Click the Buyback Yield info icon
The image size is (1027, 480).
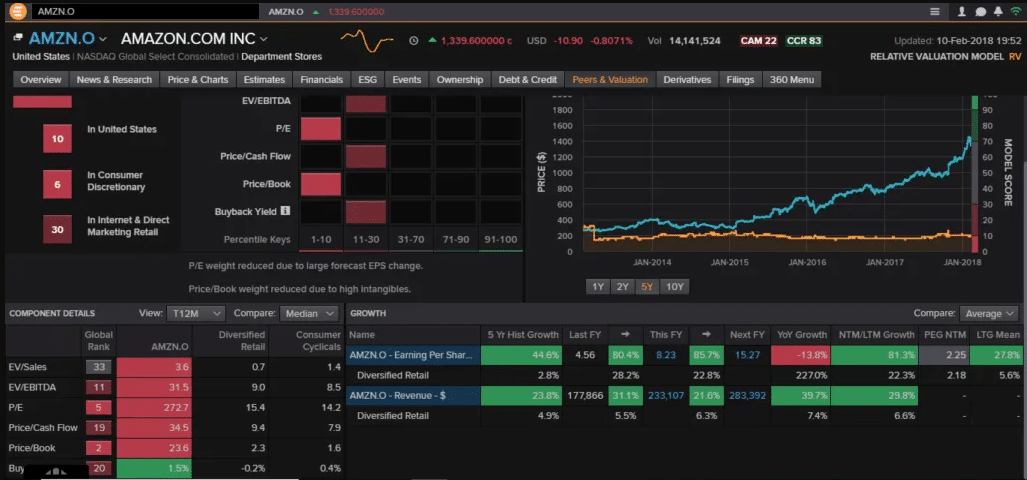tap(285, 211)
